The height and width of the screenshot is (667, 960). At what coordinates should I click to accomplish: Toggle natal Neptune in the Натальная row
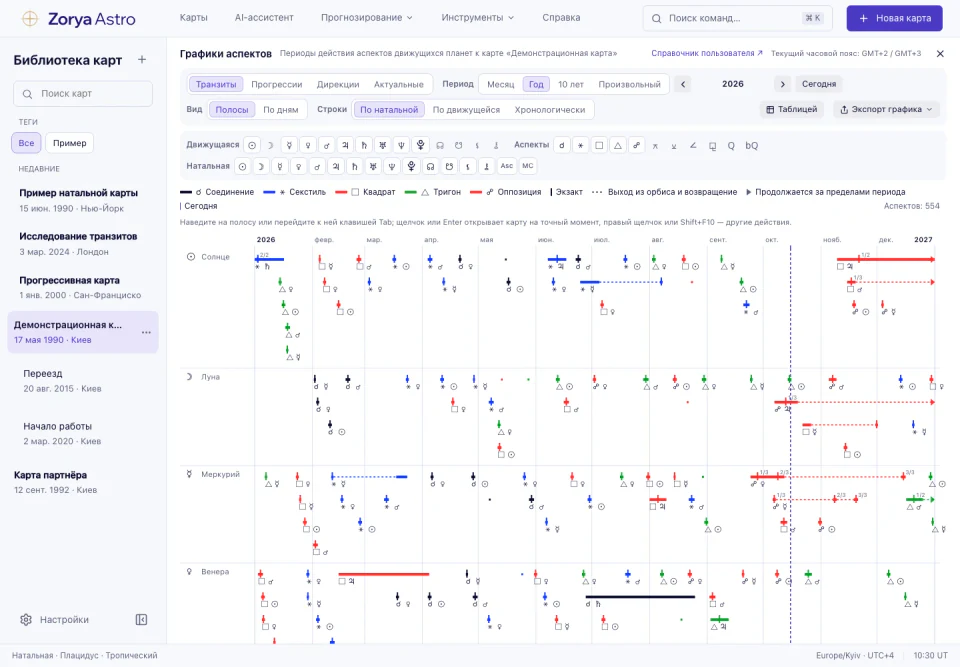coord(392,166)
